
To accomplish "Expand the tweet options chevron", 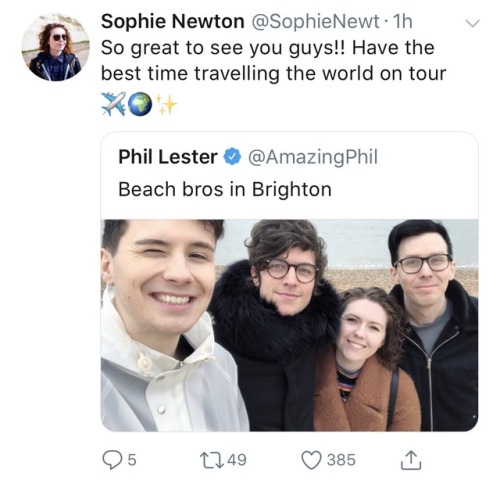I will (472, 23).
